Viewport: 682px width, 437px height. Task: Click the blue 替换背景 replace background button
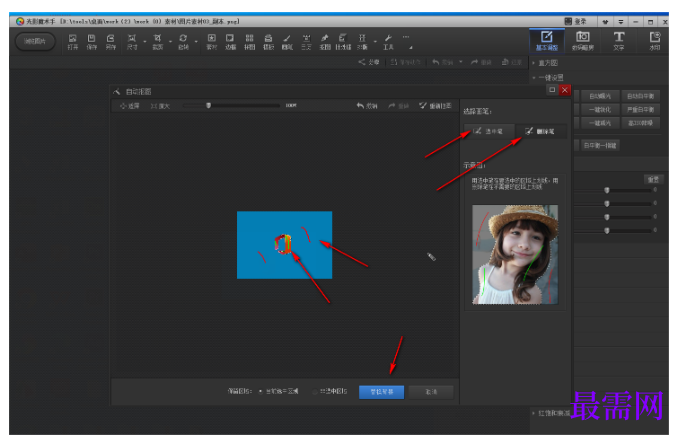click(x=381, y=392)
